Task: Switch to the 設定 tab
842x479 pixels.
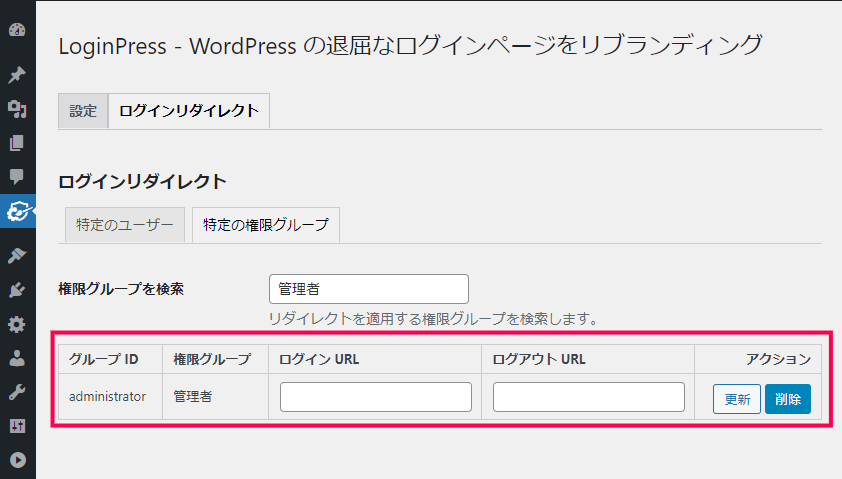Action: point(83,111)
